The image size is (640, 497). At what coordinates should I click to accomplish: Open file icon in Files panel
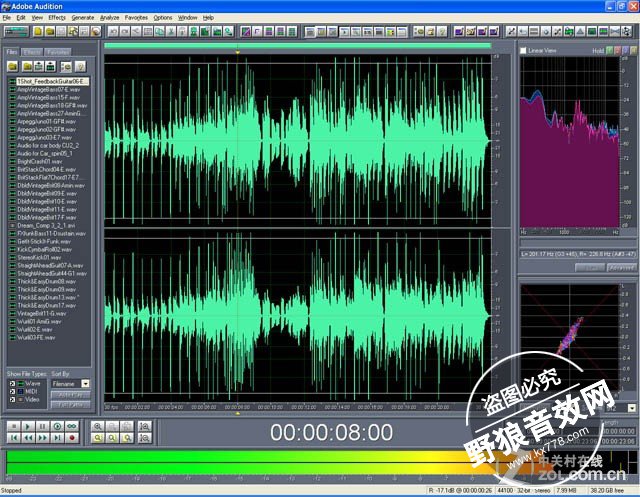coord(13,66)
